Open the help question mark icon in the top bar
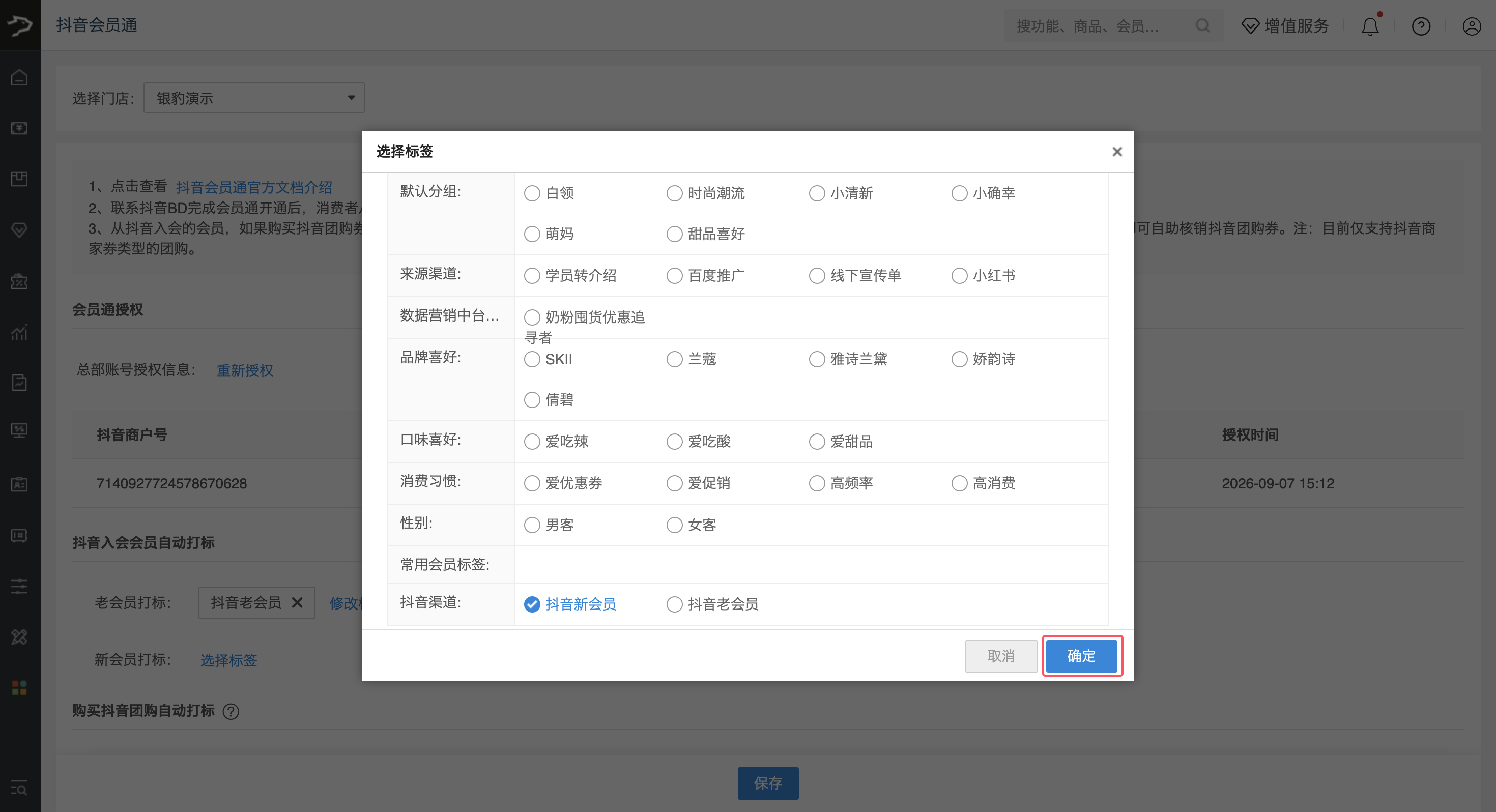 tap(1421, 26)
